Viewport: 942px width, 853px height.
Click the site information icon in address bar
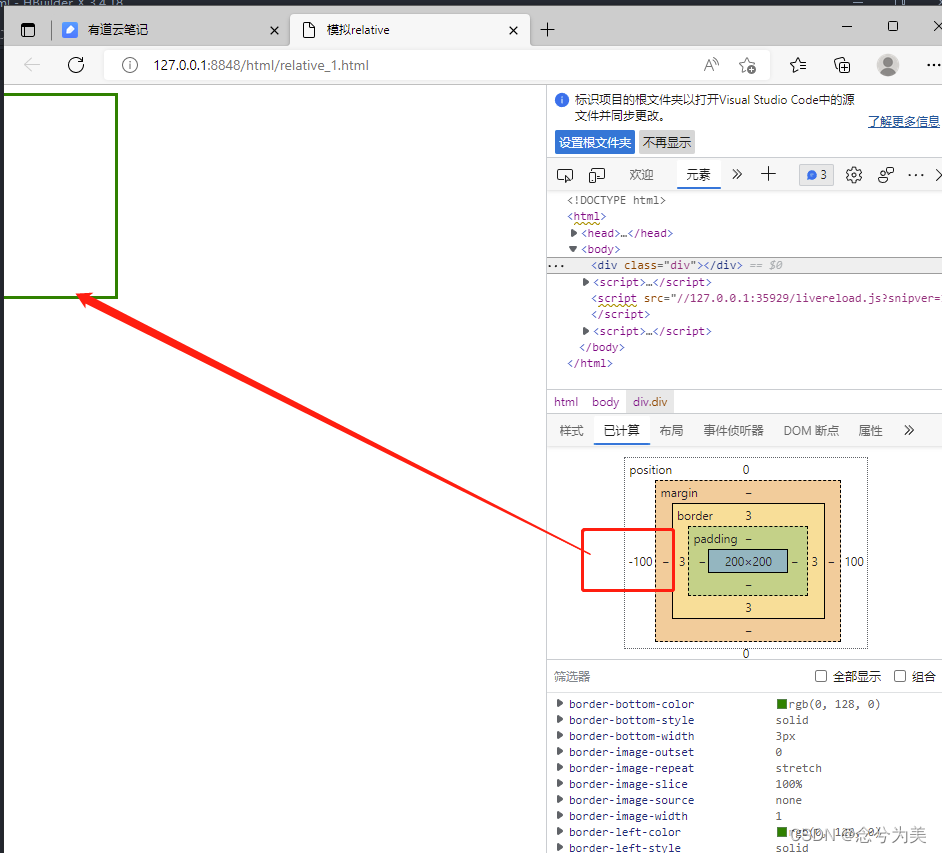coord(130,65)
